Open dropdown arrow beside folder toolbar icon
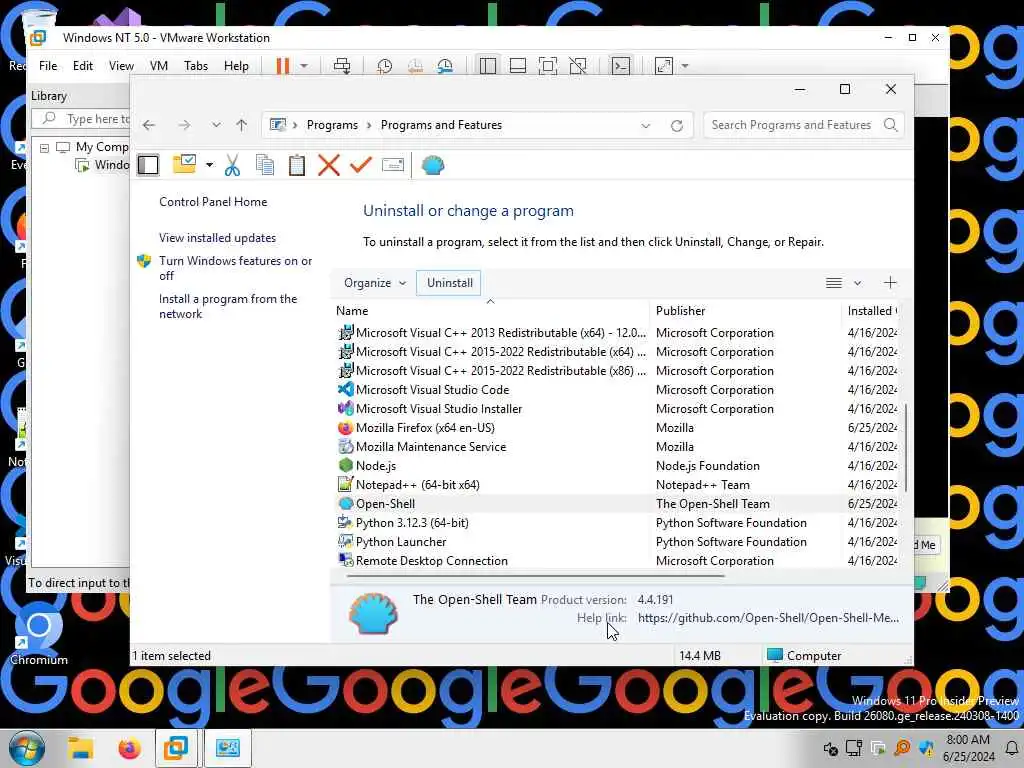This screenshot has height=768, width=1024. pyautogui.click(x=209, y=165)
